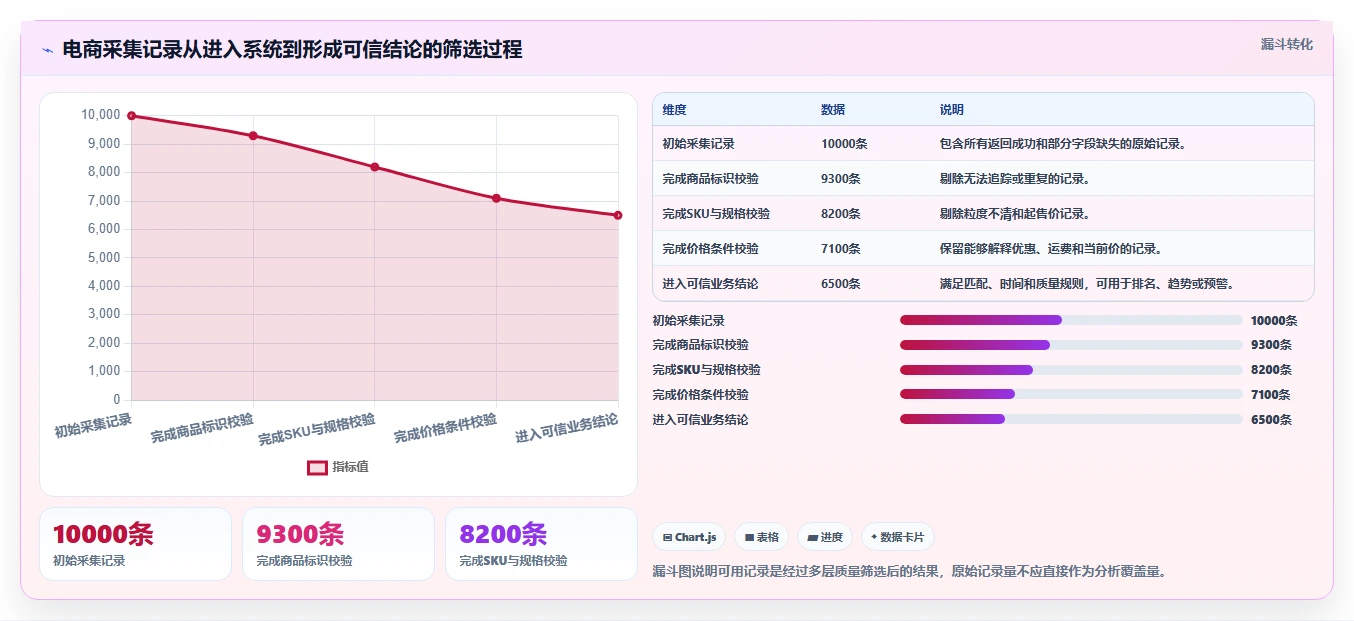Viewport: 1354px width, 621px height.
Task: Click the 进入可信业务结论 progress bar
Action: point(1071,419)
